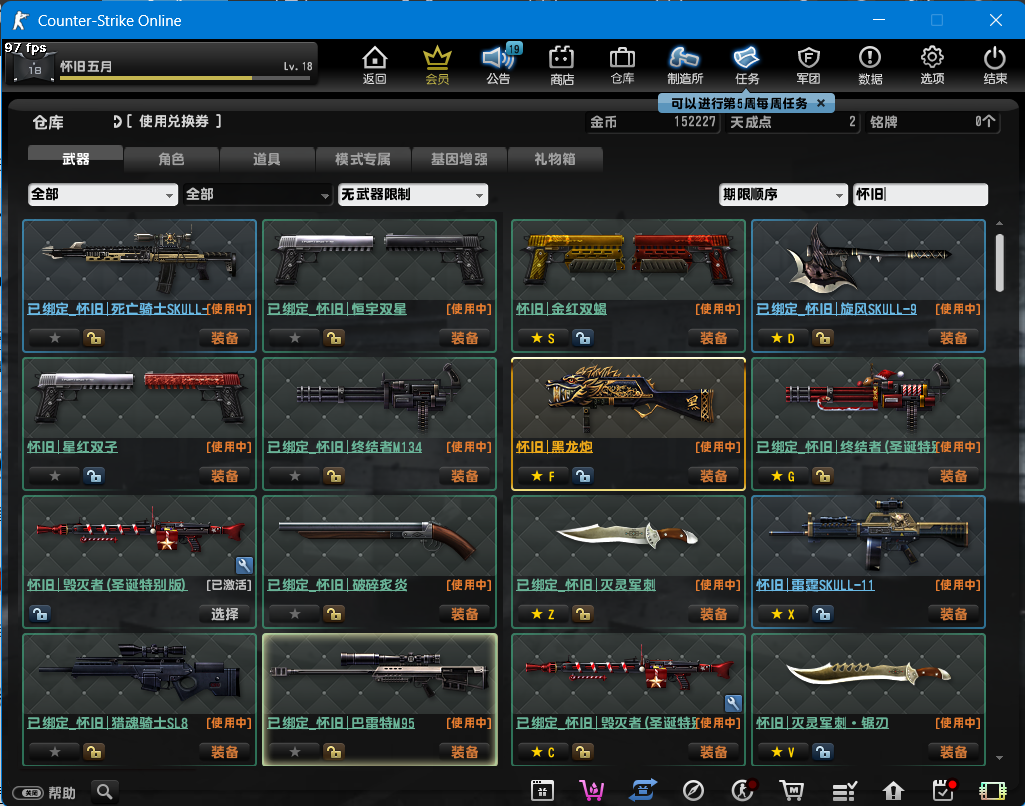Expand the dark 全部 sub-category dropdown
The width and height of the screenshot is (1025, 806).
(x=257, y=194)
